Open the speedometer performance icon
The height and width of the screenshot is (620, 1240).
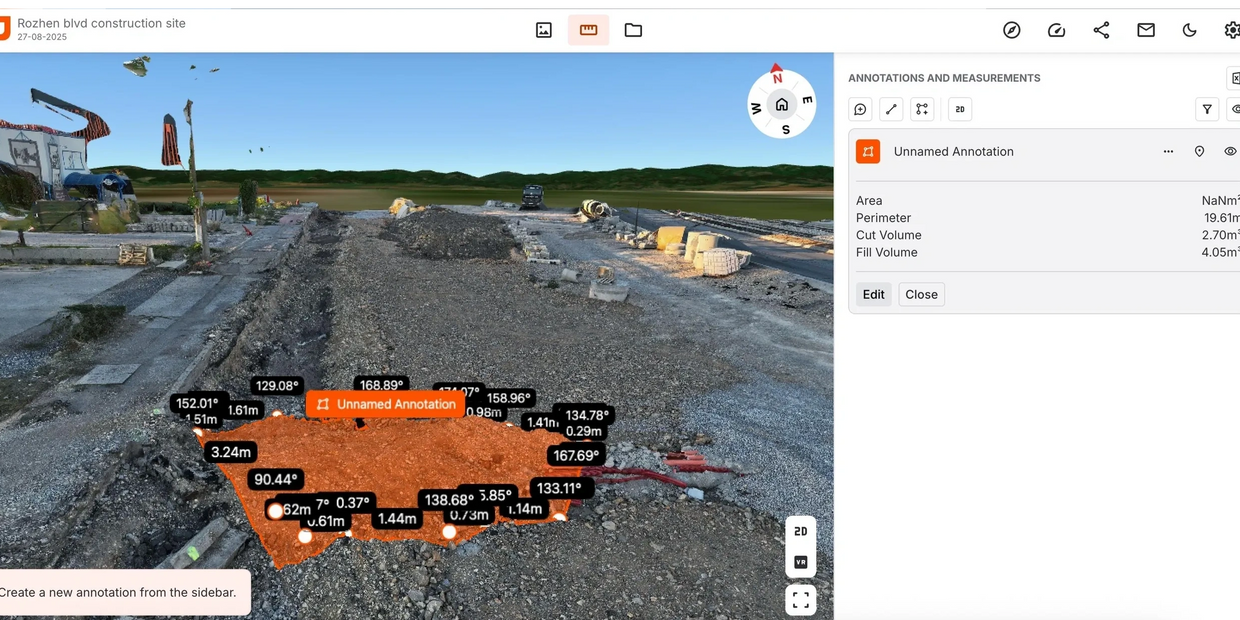(x=1056, y=30)
